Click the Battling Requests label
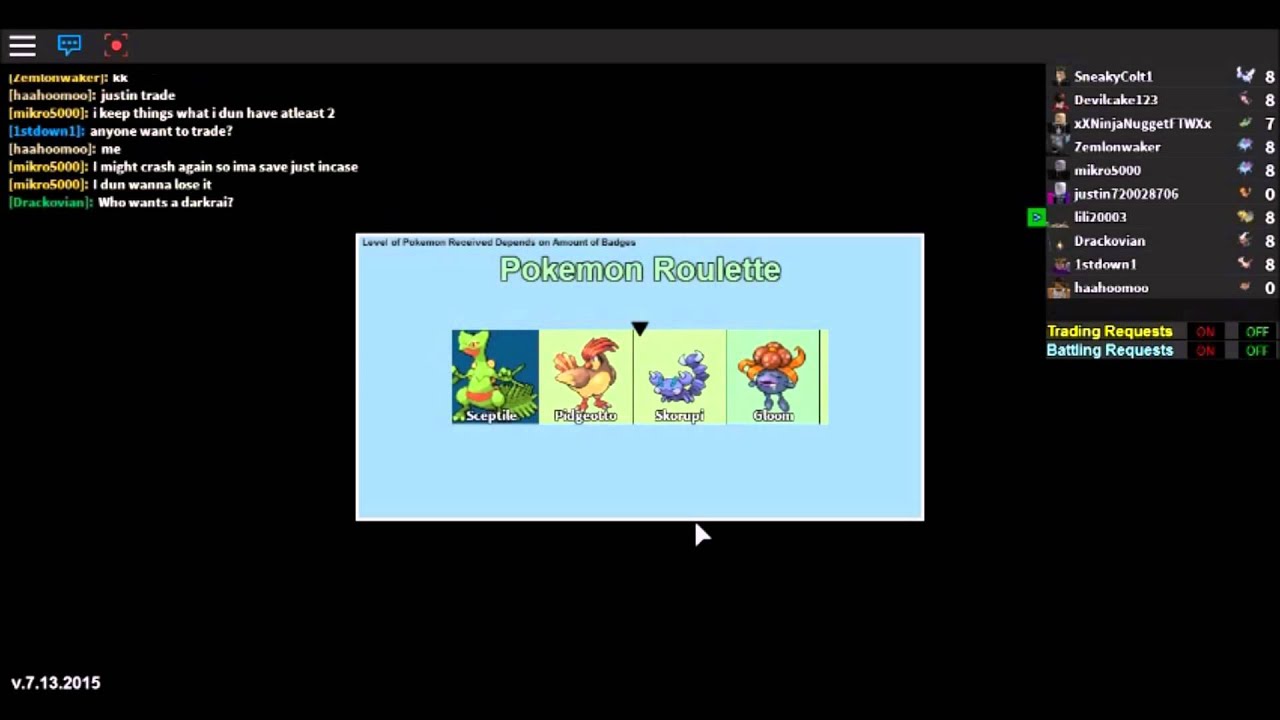This screenshot has width=1280, height=720. [x=1109, y=350]
